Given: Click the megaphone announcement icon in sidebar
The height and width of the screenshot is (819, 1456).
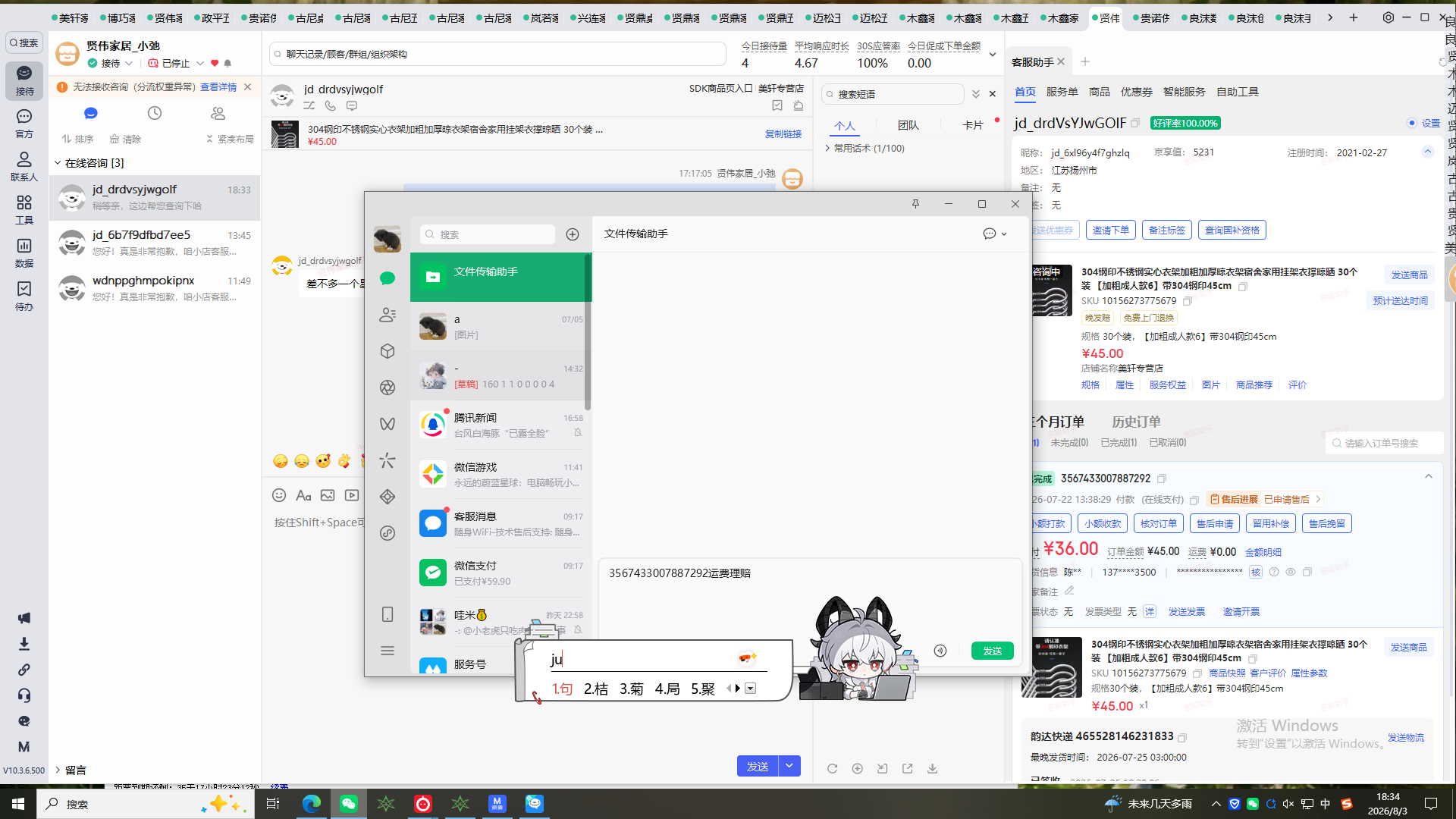Looking at the screenshot, I should (24, 618).
